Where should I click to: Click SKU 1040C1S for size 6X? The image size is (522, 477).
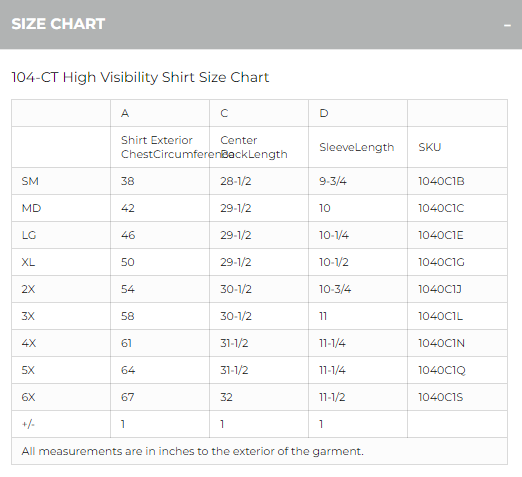click(x=441, y=397)
